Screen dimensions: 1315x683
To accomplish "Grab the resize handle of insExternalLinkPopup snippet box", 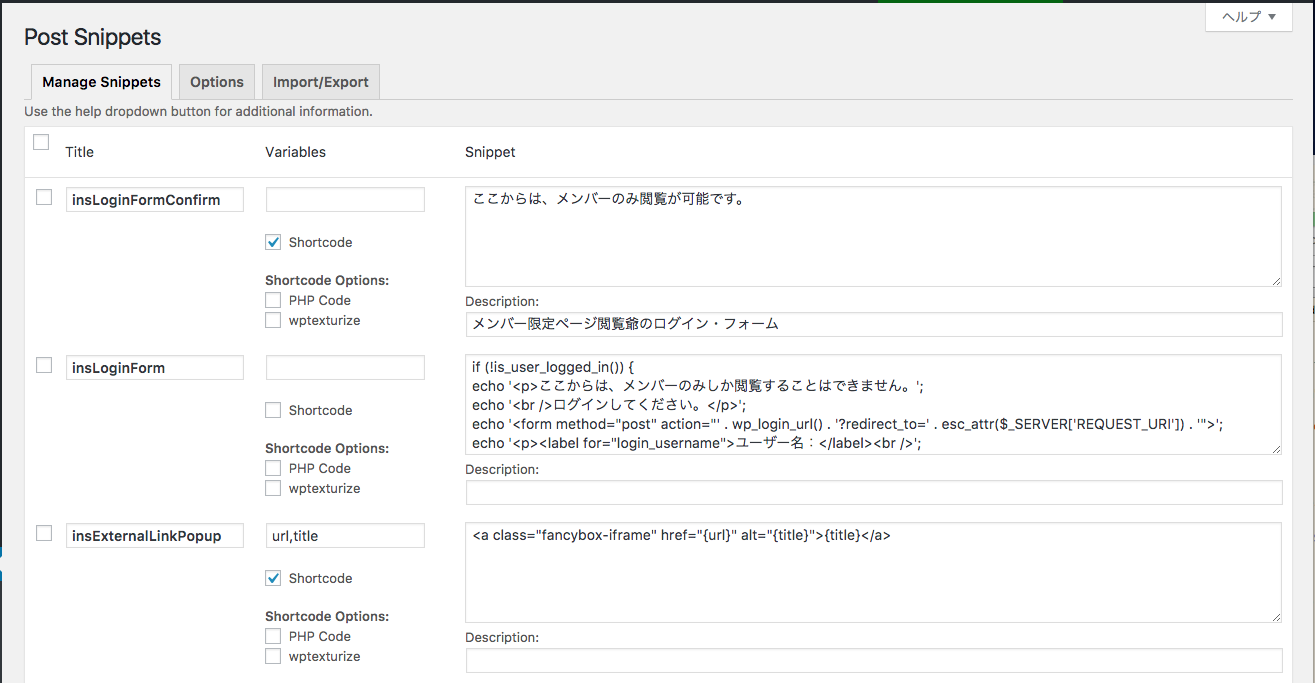I will click(x=1275, y=617).
